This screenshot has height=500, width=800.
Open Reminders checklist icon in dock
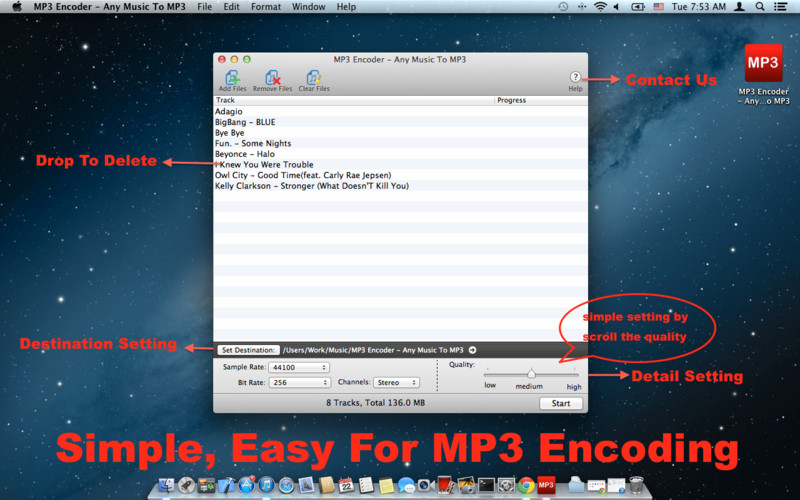click(x=366, y=485)
